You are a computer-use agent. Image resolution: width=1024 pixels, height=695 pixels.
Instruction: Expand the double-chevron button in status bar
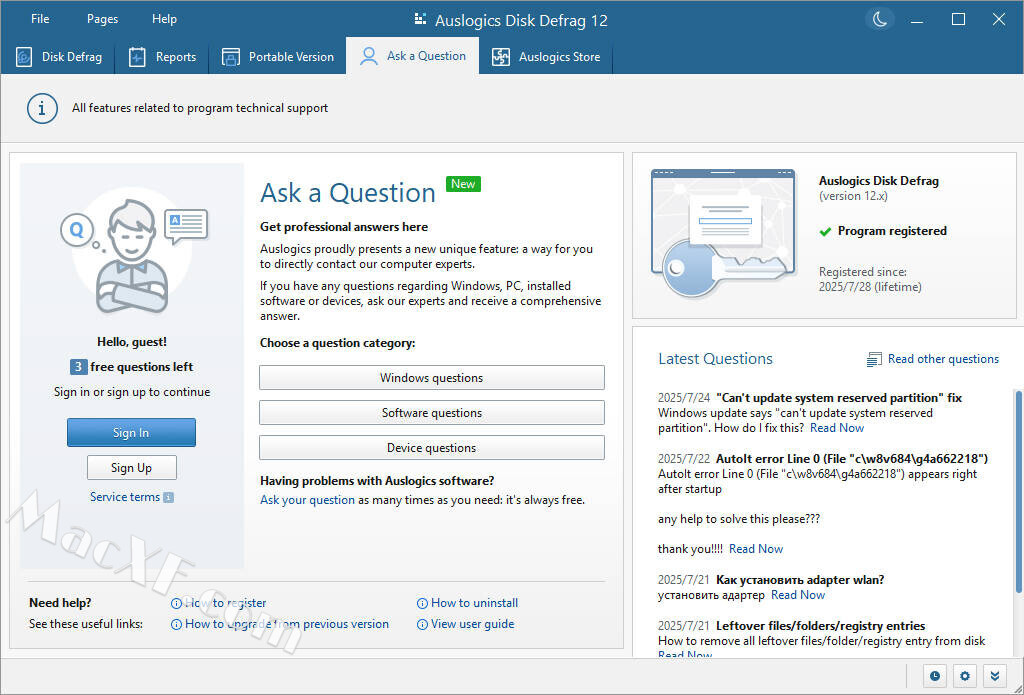click(995, 676)
